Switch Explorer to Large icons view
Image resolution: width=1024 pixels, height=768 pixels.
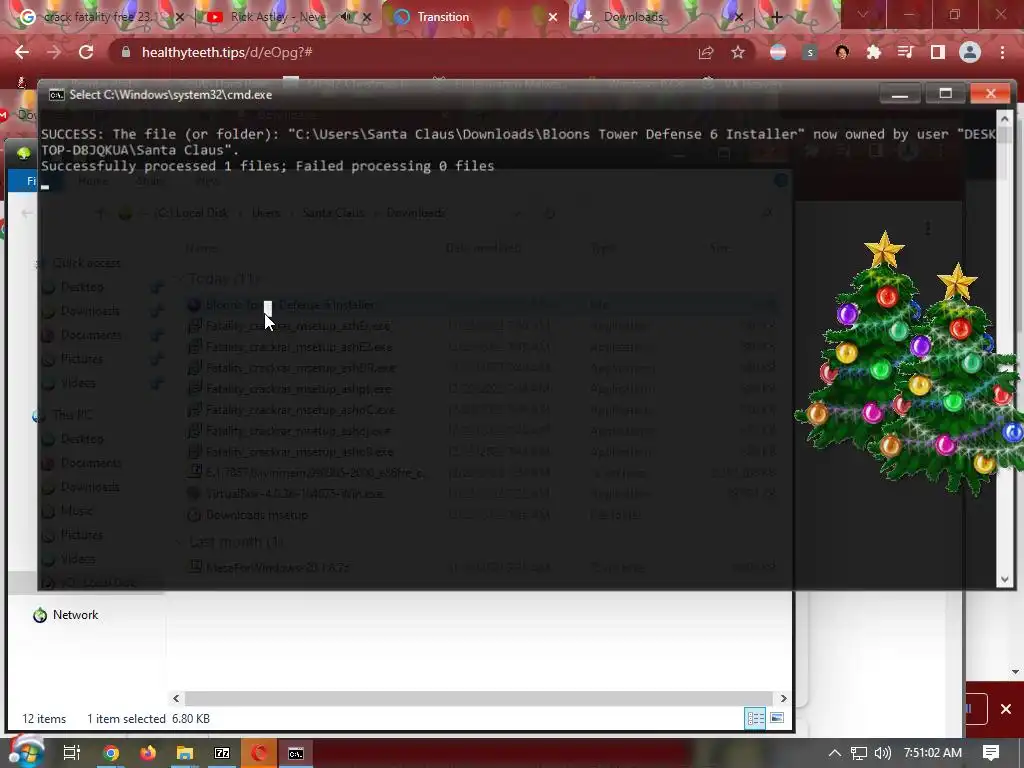tap(776, 718)
